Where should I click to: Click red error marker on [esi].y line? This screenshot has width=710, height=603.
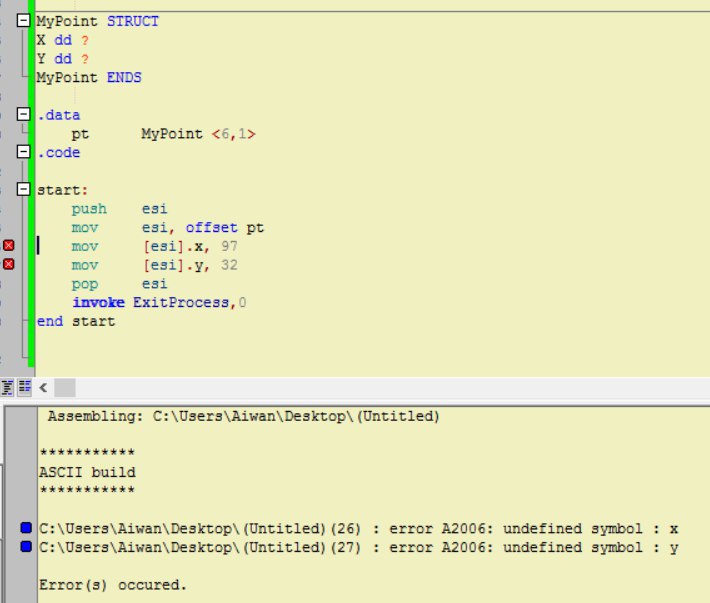(x=9, y=264)
